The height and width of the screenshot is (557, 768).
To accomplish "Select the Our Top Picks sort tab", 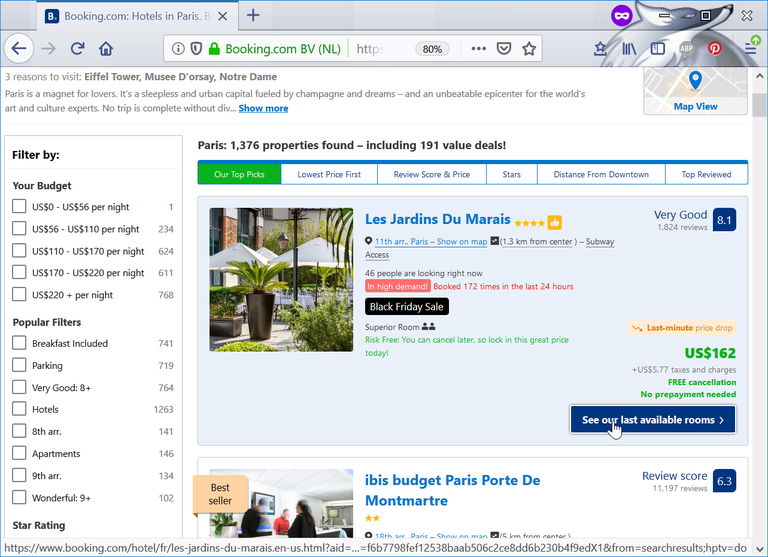I will pos(239,174).
